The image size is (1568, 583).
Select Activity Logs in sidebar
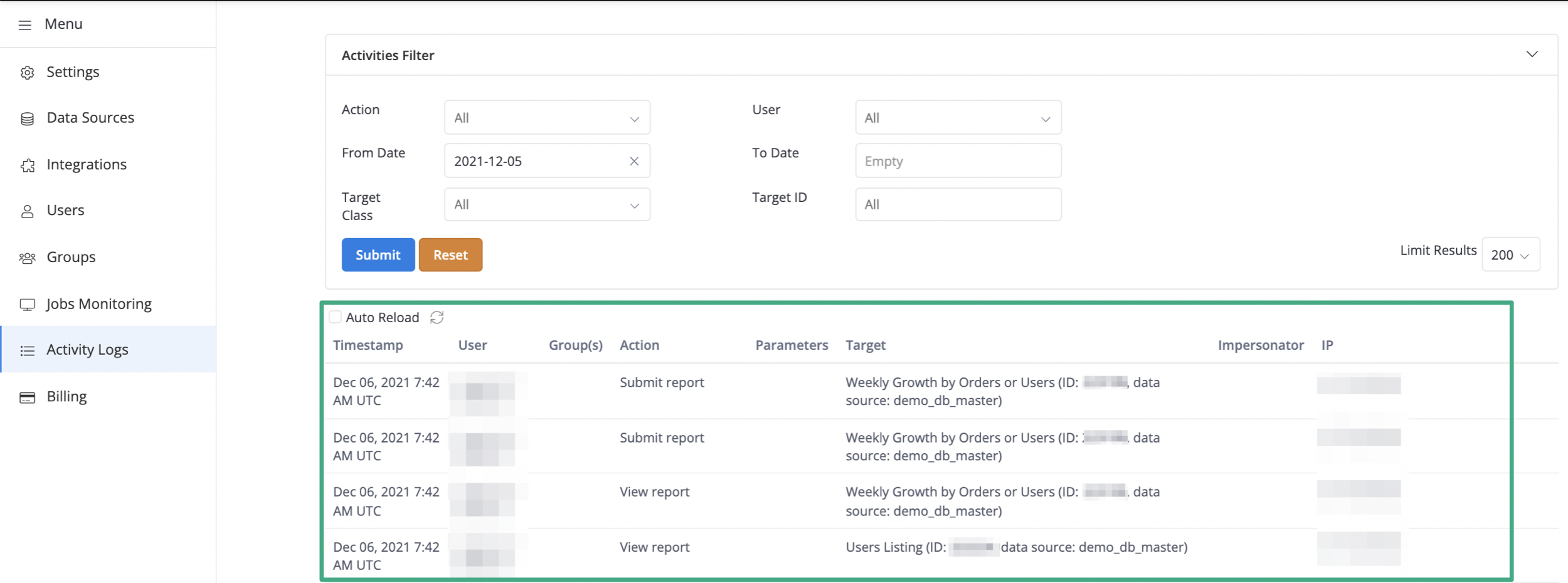pos(109,349)
